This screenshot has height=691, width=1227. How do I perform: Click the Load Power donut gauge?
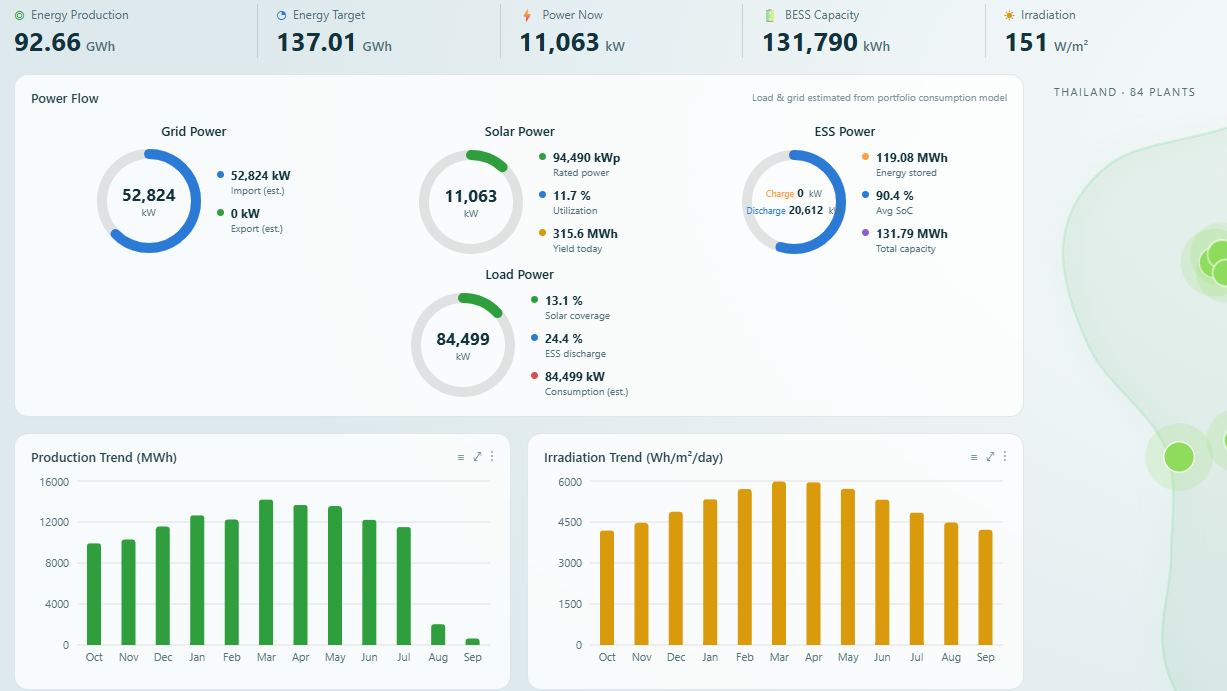(x=463, y=344)
